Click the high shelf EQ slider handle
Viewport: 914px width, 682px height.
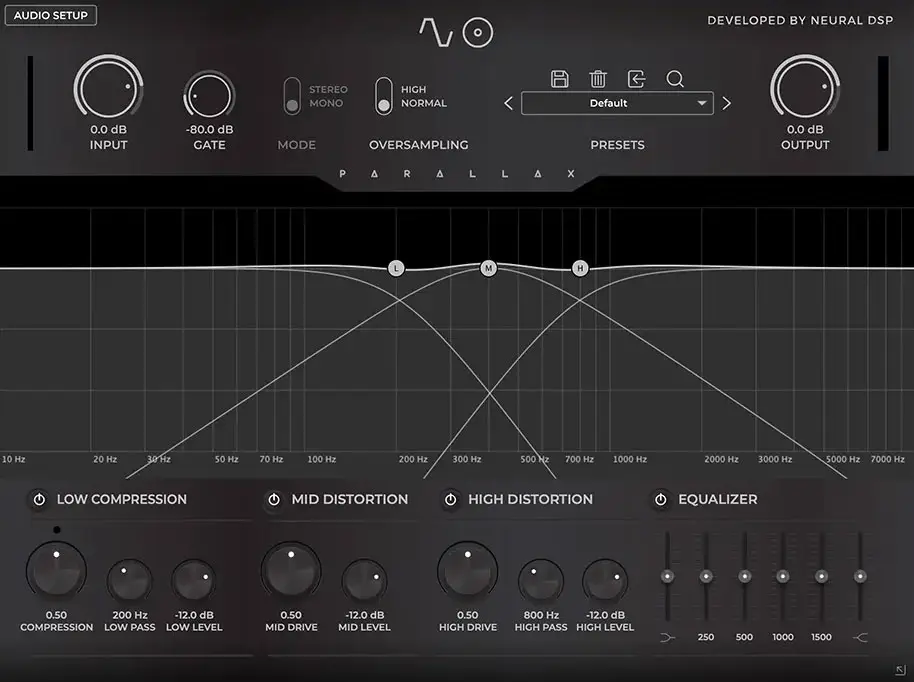click(x=860, y=576)
